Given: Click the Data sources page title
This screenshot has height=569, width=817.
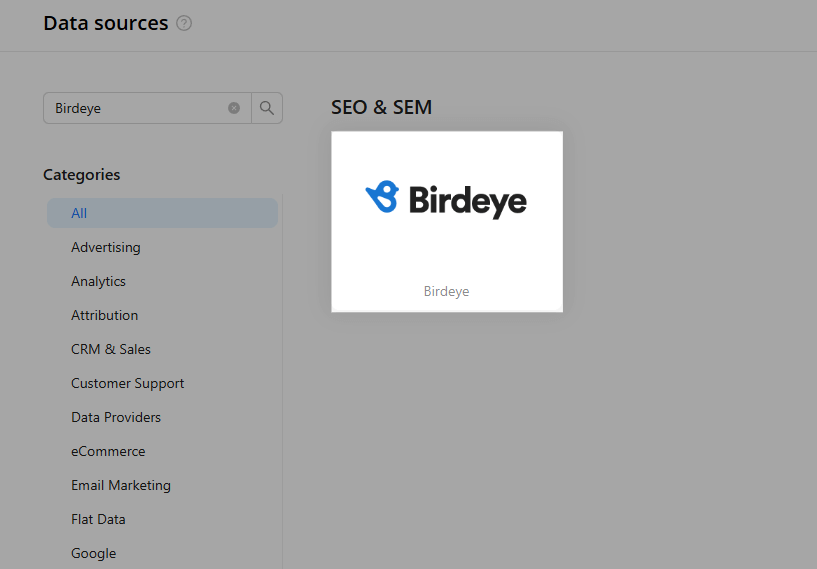Looking at the screenshot, I should [106, 23].
